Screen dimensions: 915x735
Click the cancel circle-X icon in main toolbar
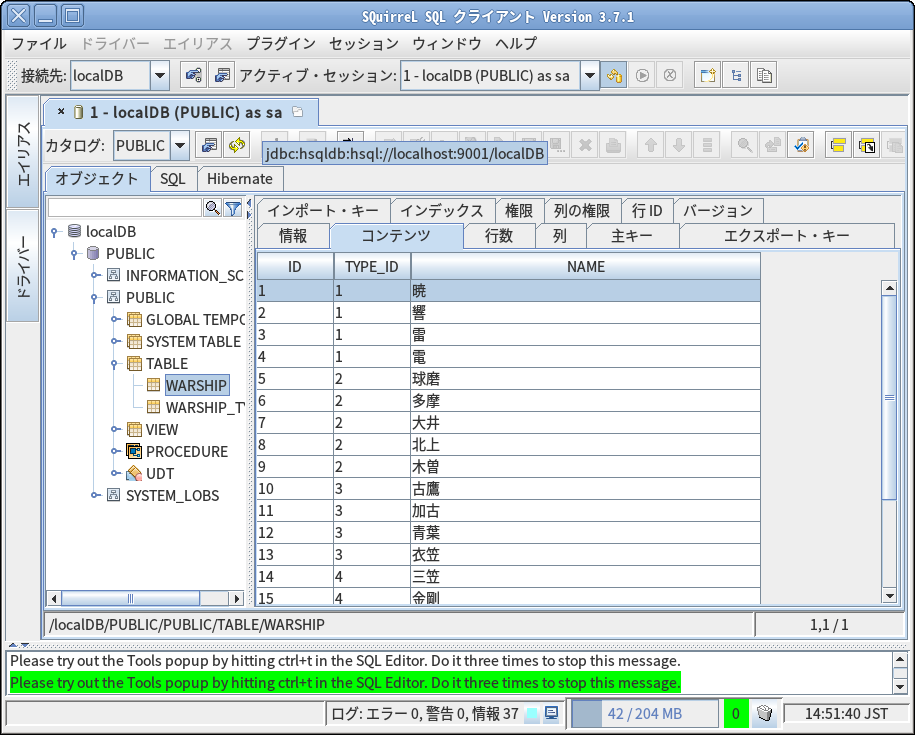(670, 75)
